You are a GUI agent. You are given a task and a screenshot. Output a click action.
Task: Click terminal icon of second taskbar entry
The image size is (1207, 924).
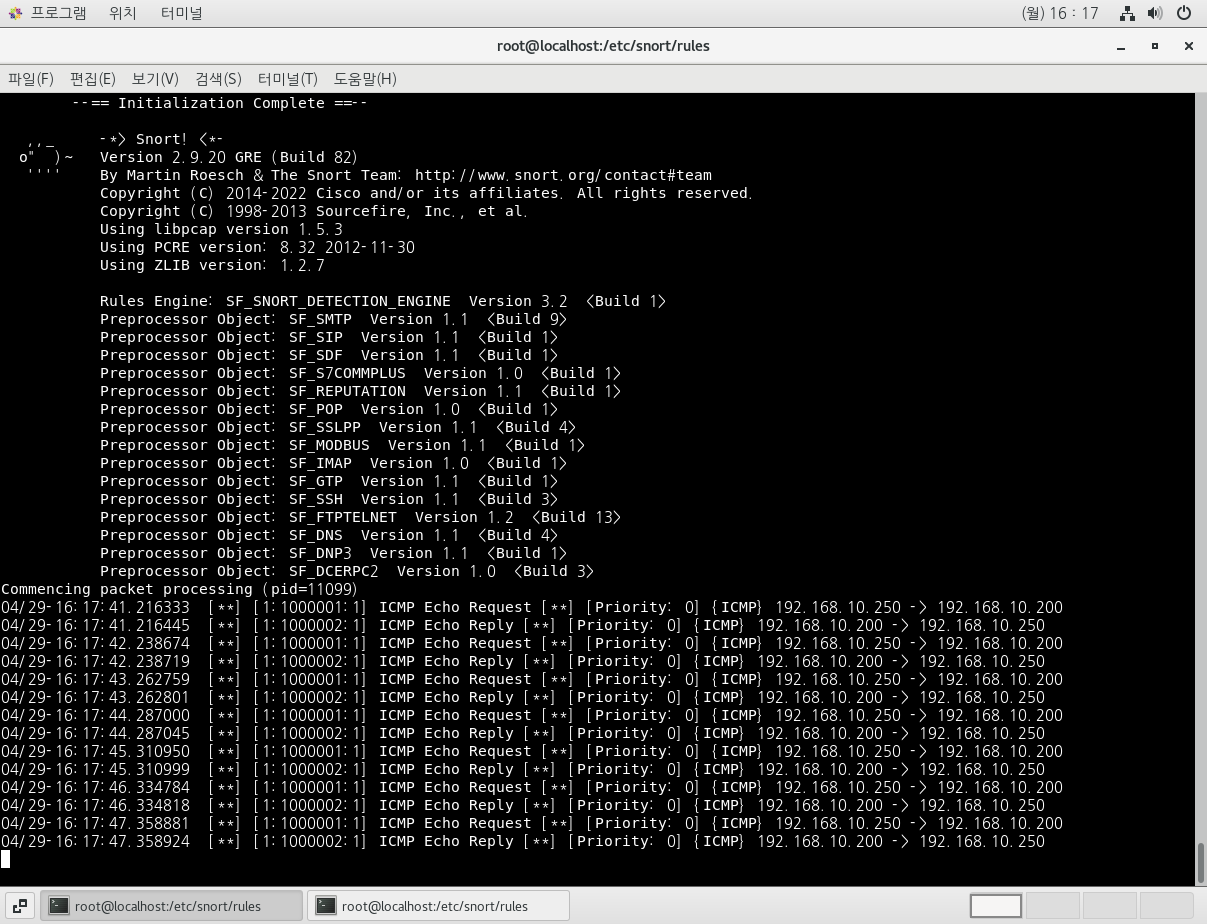(326, 906)
